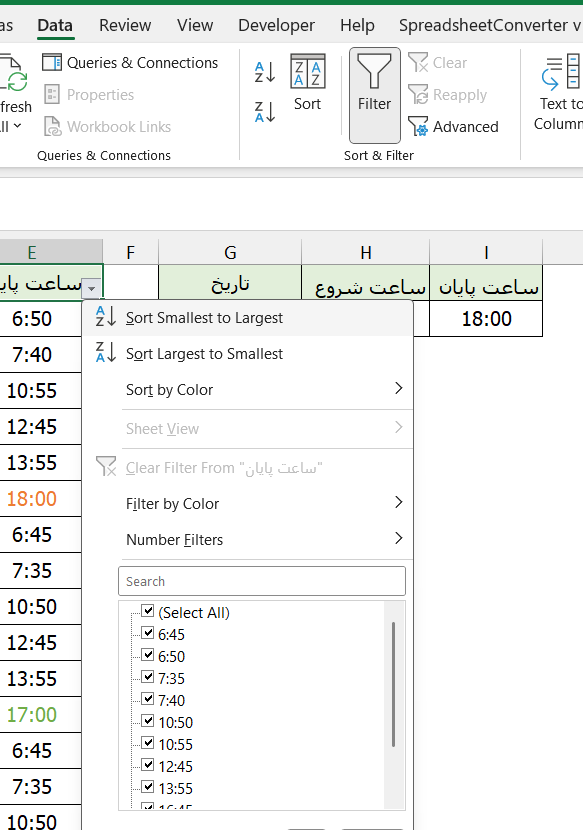This screenshot has height=830, width=583.
Task: Open Queries & Connections pane
Action: click(130, 62)
